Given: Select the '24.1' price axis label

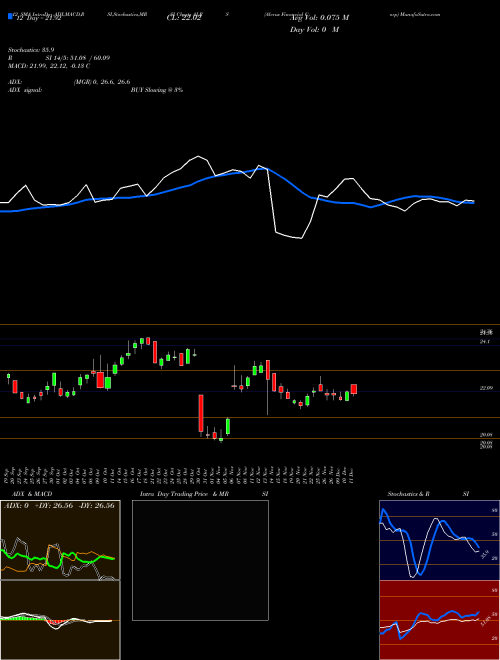Looking at the screenshot, I should click(x=484, y=342).
